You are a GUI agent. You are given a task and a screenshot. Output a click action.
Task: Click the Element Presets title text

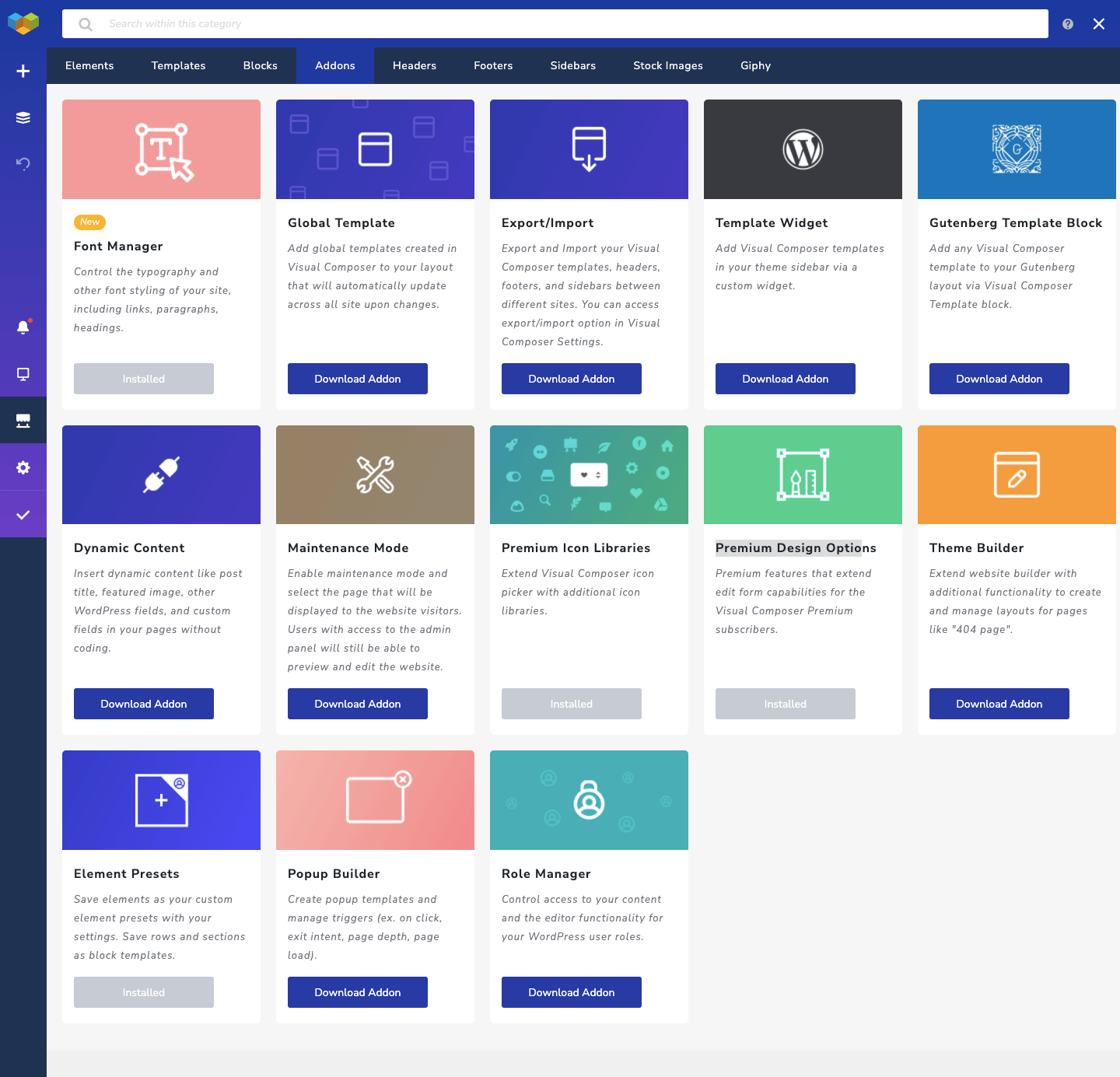click(x=126, y=873)
